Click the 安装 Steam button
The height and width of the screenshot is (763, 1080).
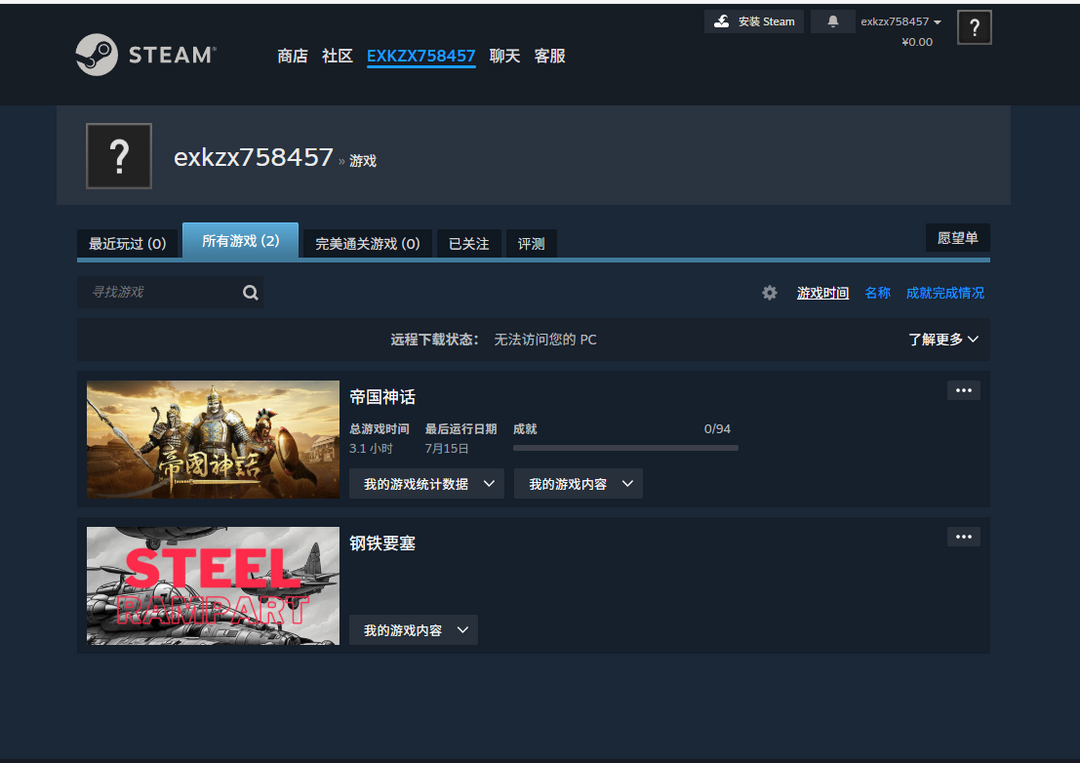click(754, 21)
